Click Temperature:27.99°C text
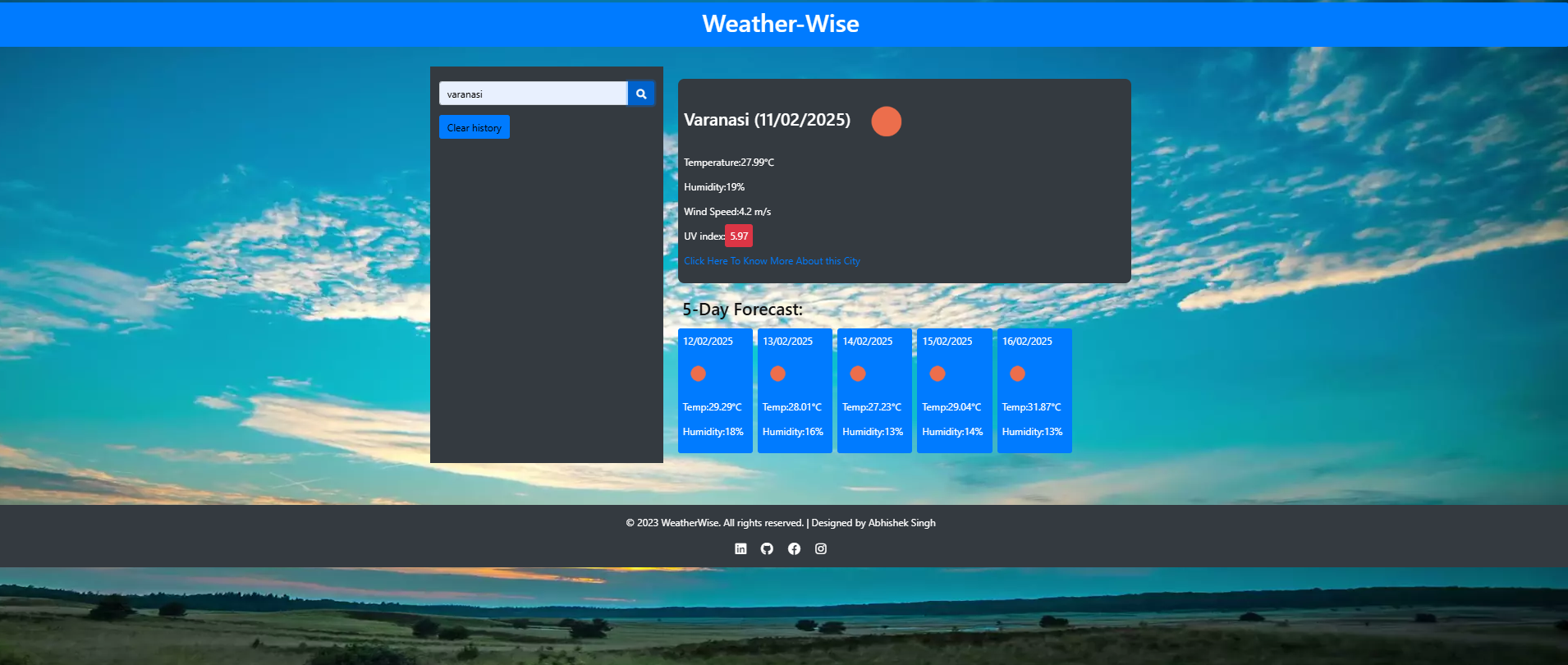The height and width of the screenshot is (665, 1568). 729,163
